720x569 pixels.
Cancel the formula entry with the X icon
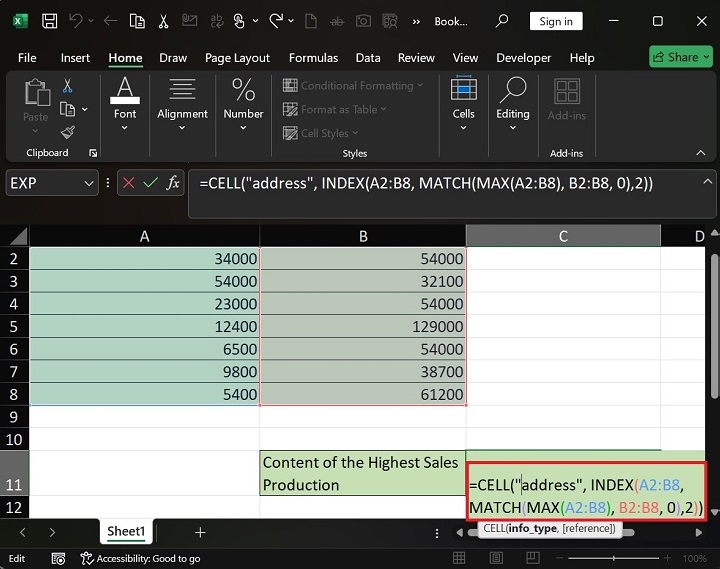129,183
